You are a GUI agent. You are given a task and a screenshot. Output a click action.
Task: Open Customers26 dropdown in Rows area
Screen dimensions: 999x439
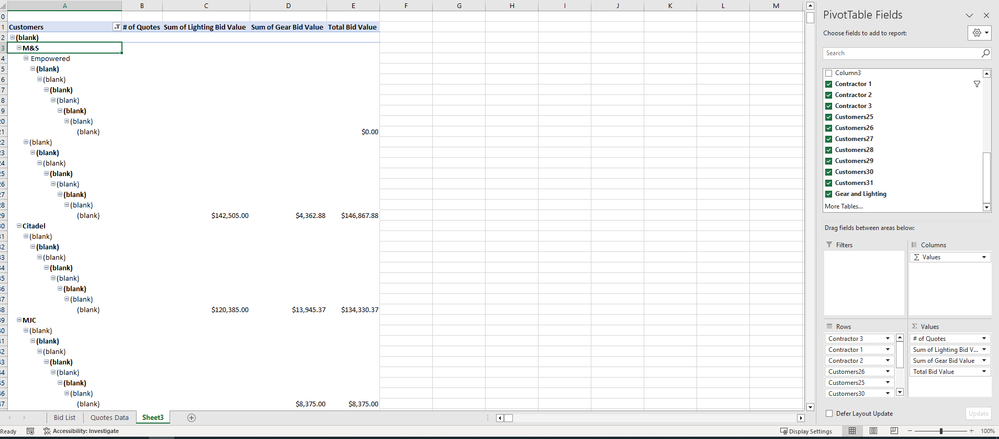point(888,371)
